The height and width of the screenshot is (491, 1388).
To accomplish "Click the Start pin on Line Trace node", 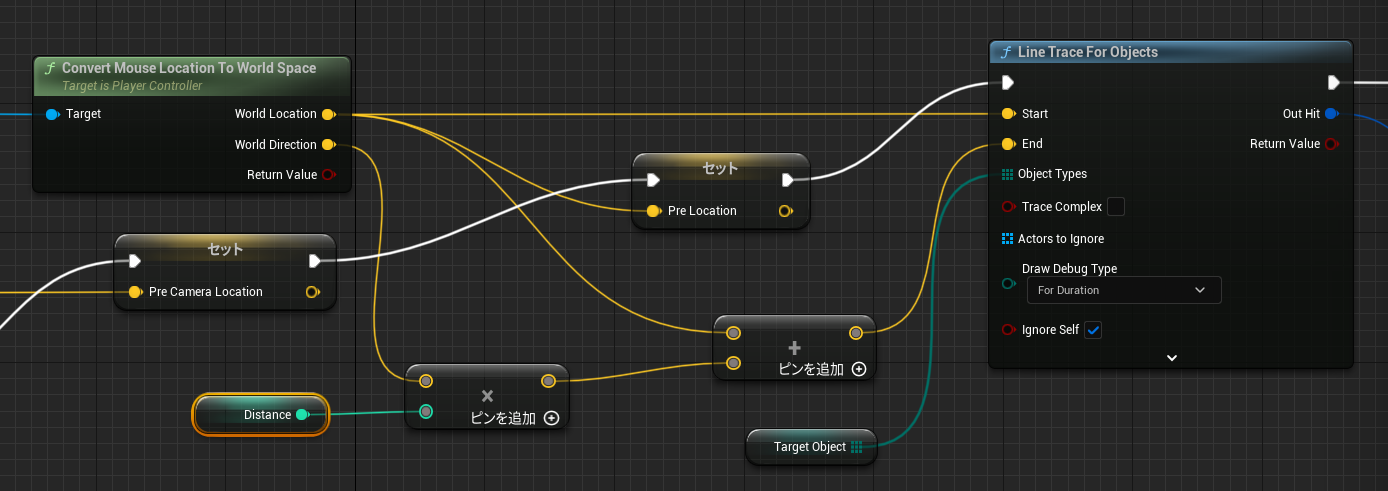I will click(1008, 114).
